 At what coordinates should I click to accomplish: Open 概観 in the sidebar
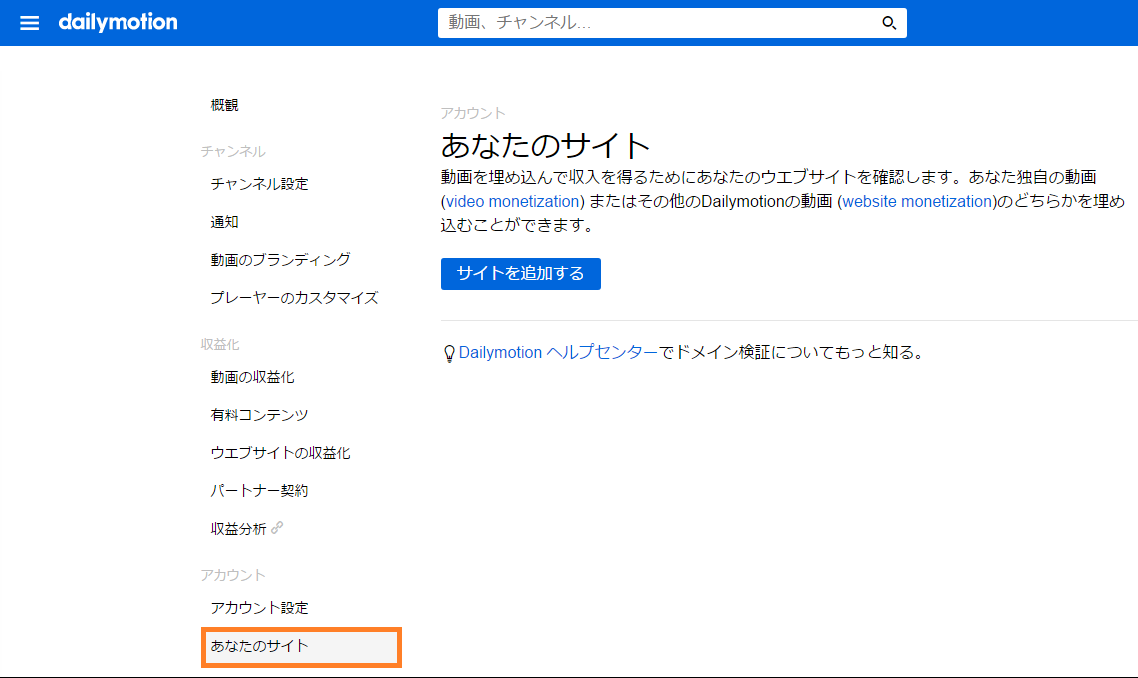(x=224, y=105)
